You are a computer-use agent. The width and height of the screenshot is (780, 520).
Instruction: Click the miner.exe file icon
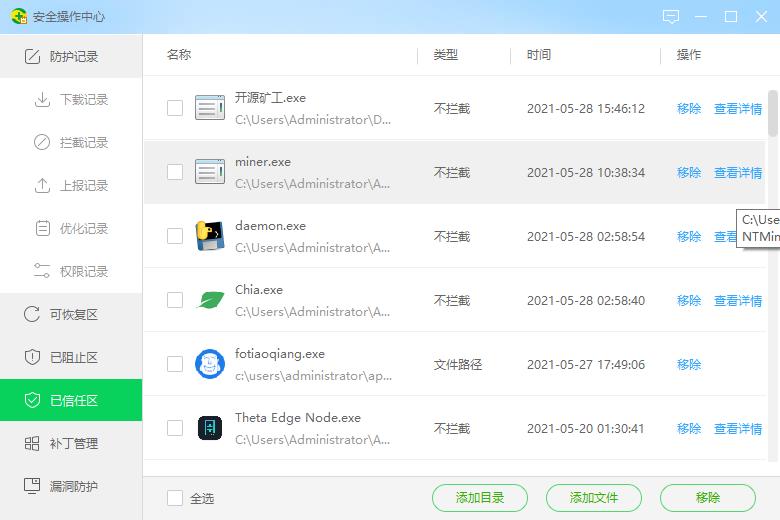coord(210,172)
